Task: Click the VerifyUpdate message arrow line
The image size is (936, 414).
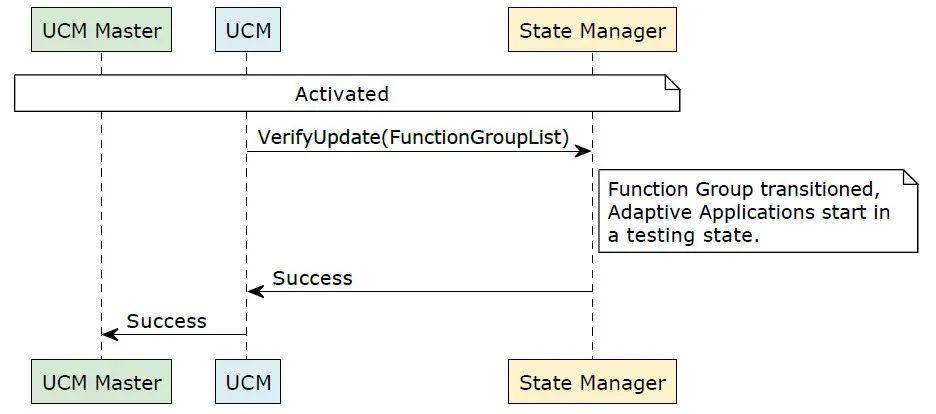Action: click(x=418, y=152)
